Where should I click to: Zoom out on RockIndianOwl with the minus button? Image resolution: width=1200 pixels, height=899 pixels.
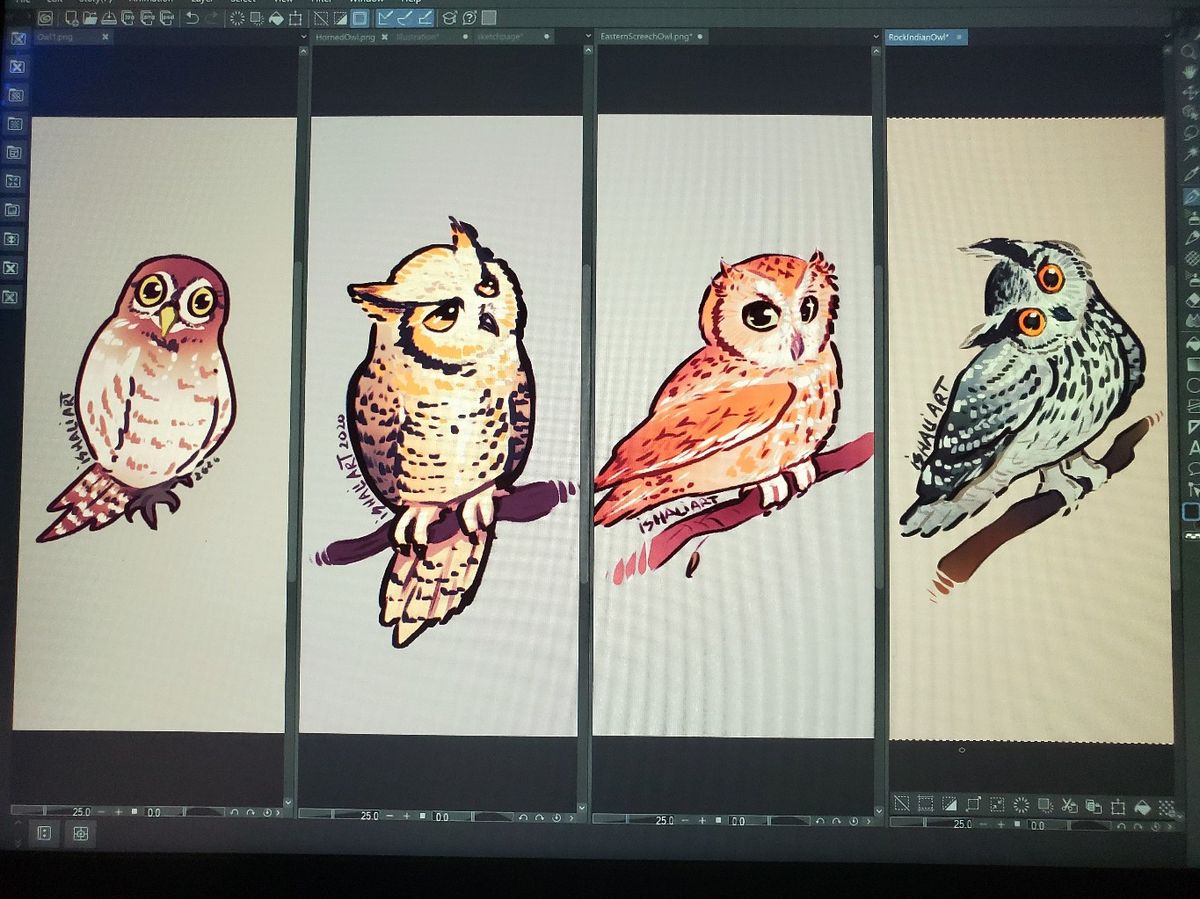pos(984,825)
